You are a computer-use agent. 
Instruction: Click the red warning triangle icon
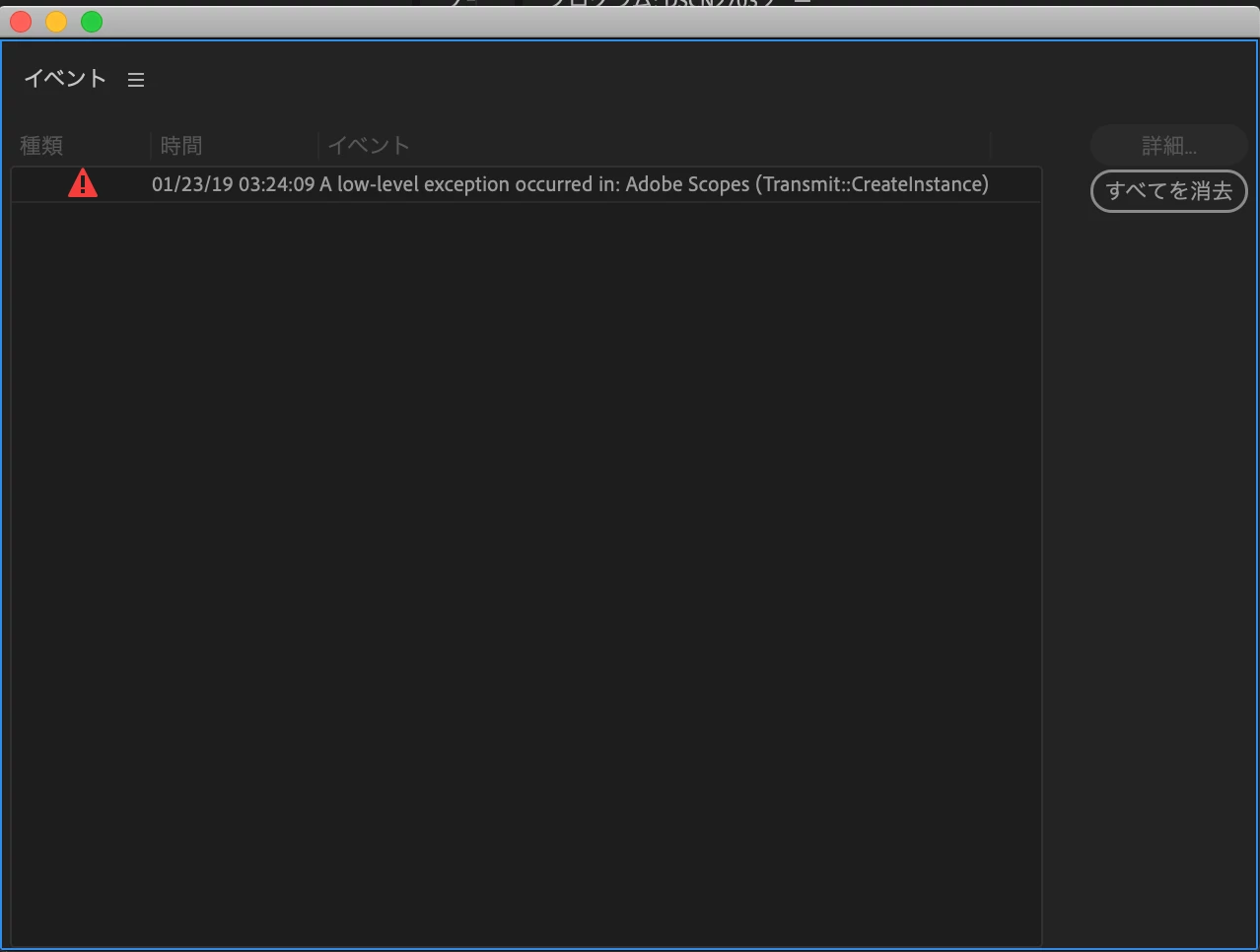[x=83, y=183]
